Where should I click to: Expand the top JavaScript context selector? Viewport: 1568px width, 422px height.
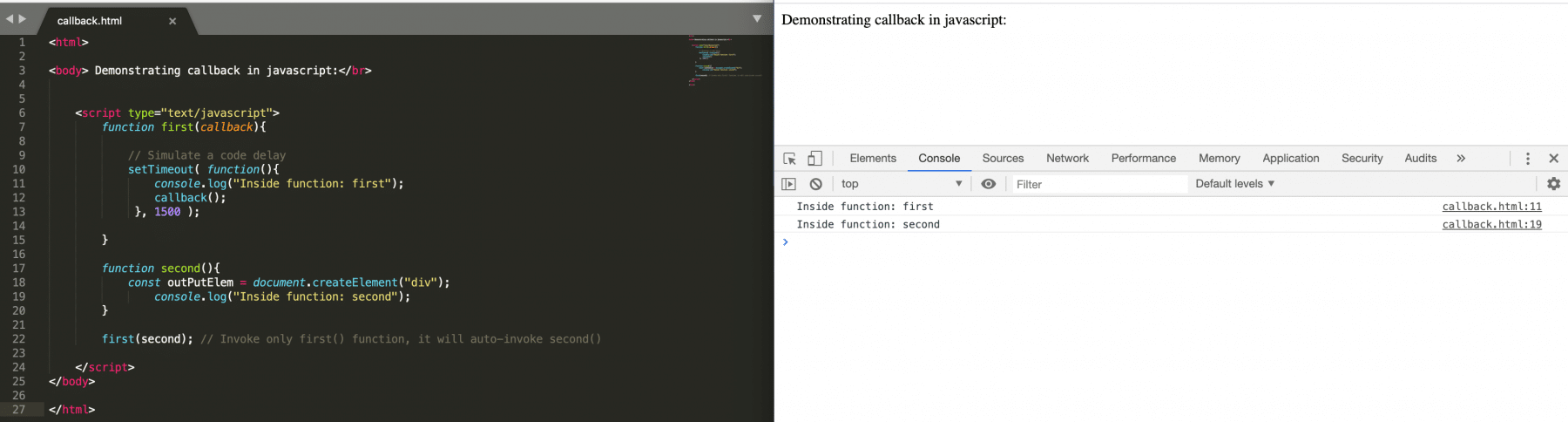tap(901, 184)
